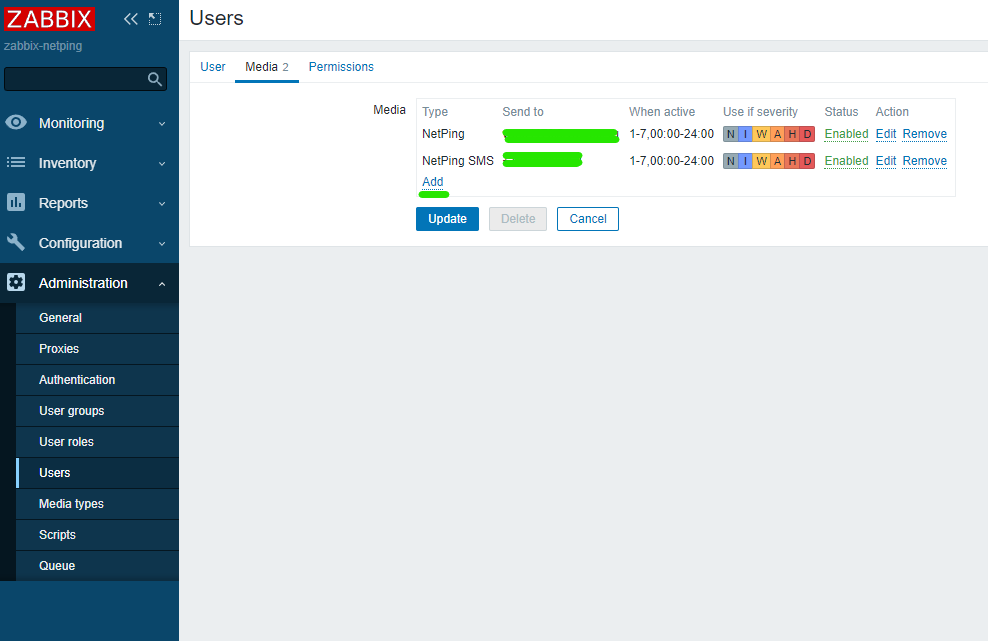Click the Reports chart icon

pos(16,203)
